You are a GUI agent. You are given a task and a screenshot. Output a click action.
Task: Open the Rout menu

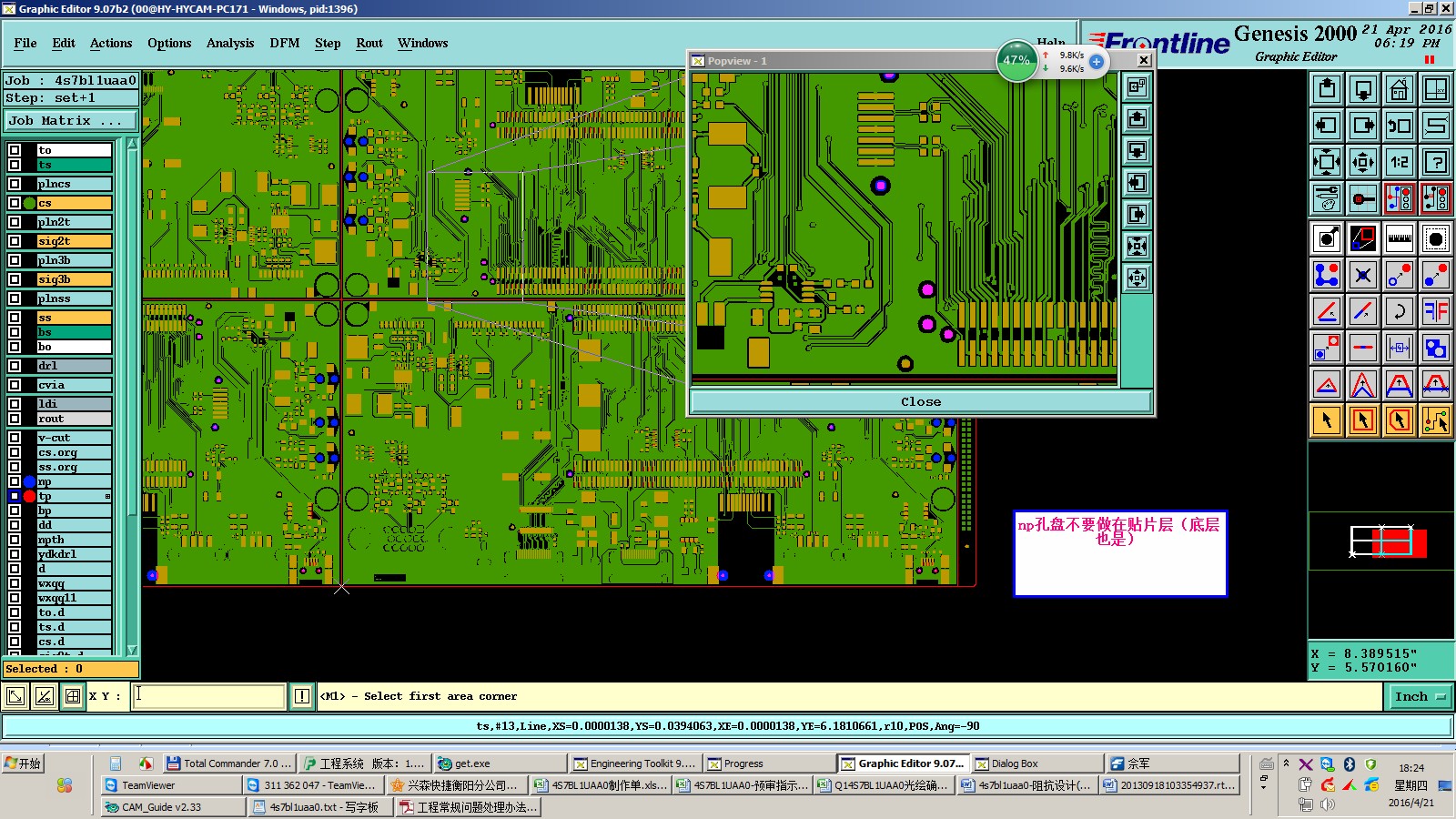[369, 43]
